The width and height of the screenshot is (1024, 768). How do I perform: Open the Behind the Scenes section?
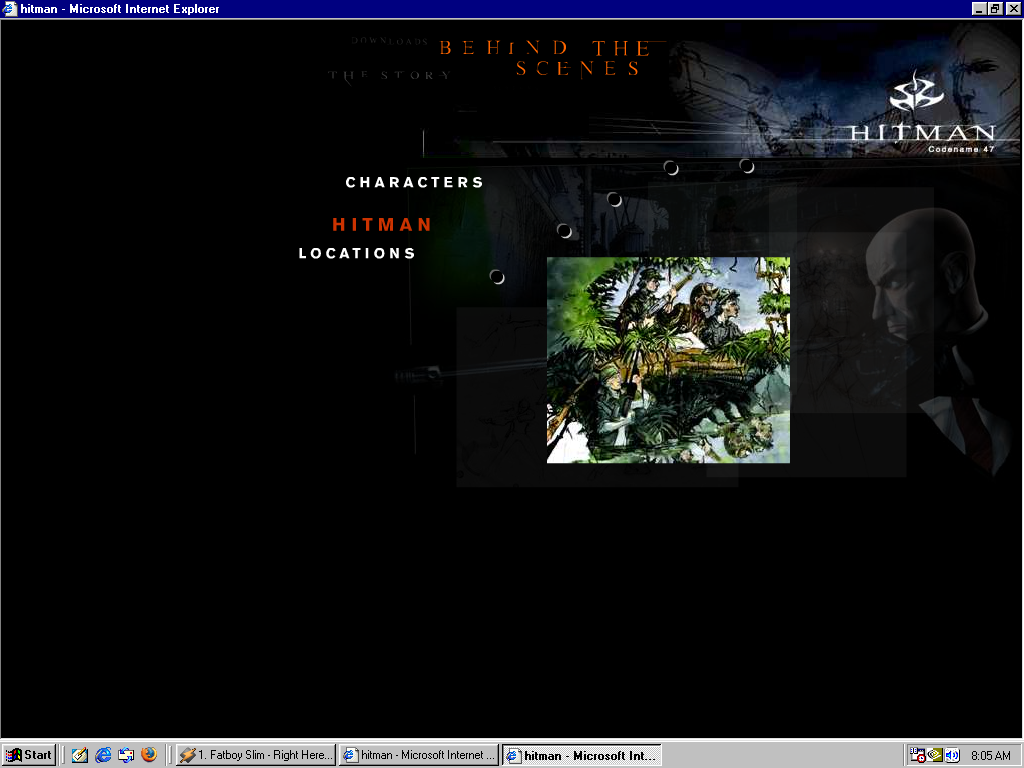pyautogui.click(x=546, y=58)
